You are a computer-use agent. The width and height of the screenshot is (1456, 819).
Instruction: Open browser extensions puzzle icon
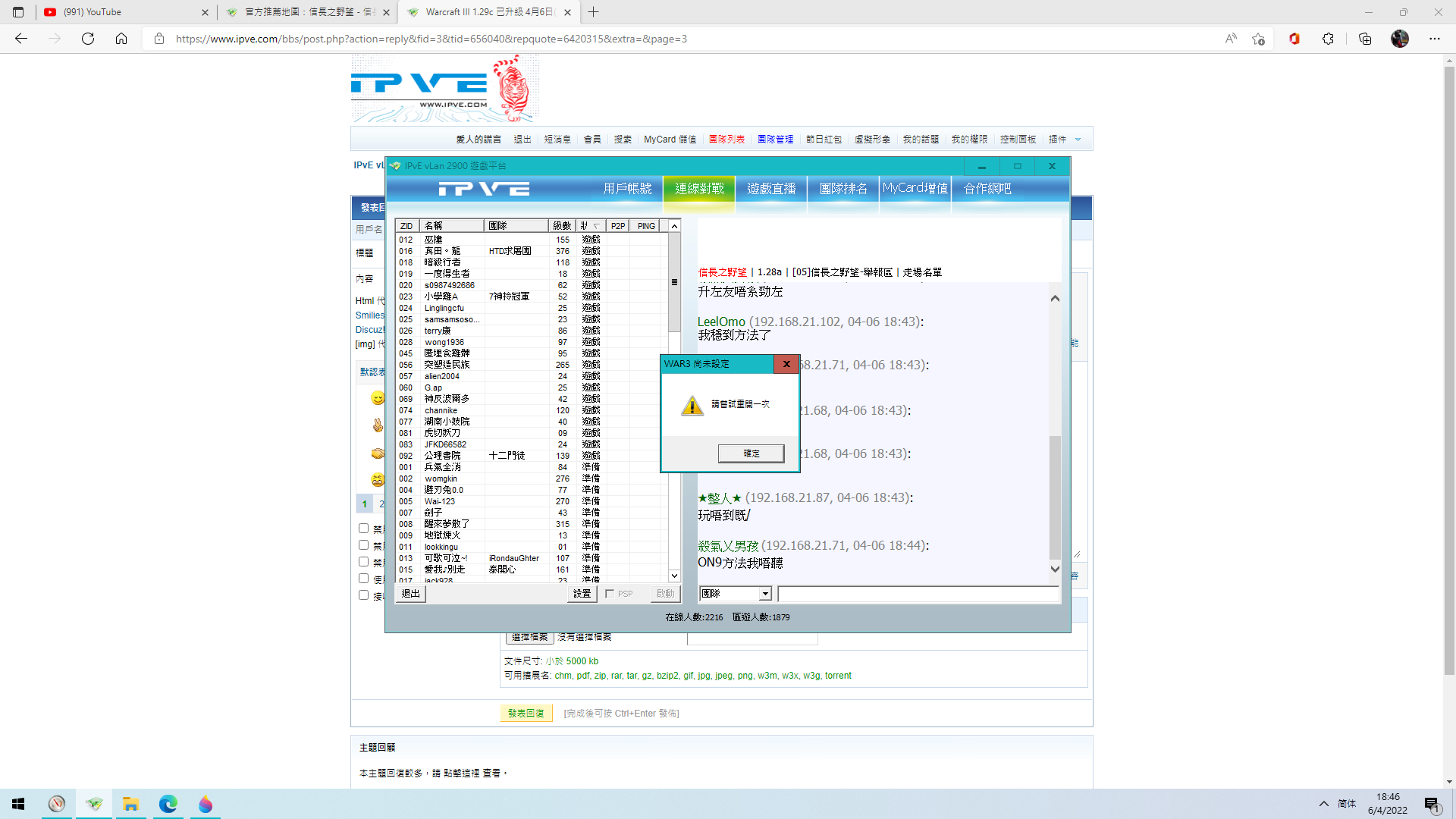coord(1328,39)
